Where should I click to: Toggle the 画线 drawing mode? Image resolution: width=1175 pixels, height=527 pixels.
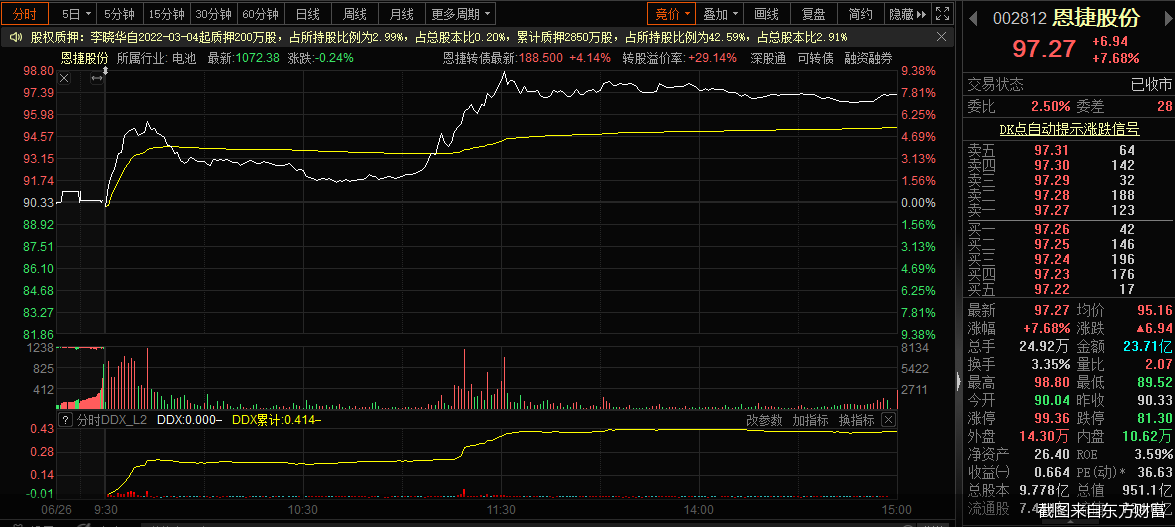tap(766, 14)
